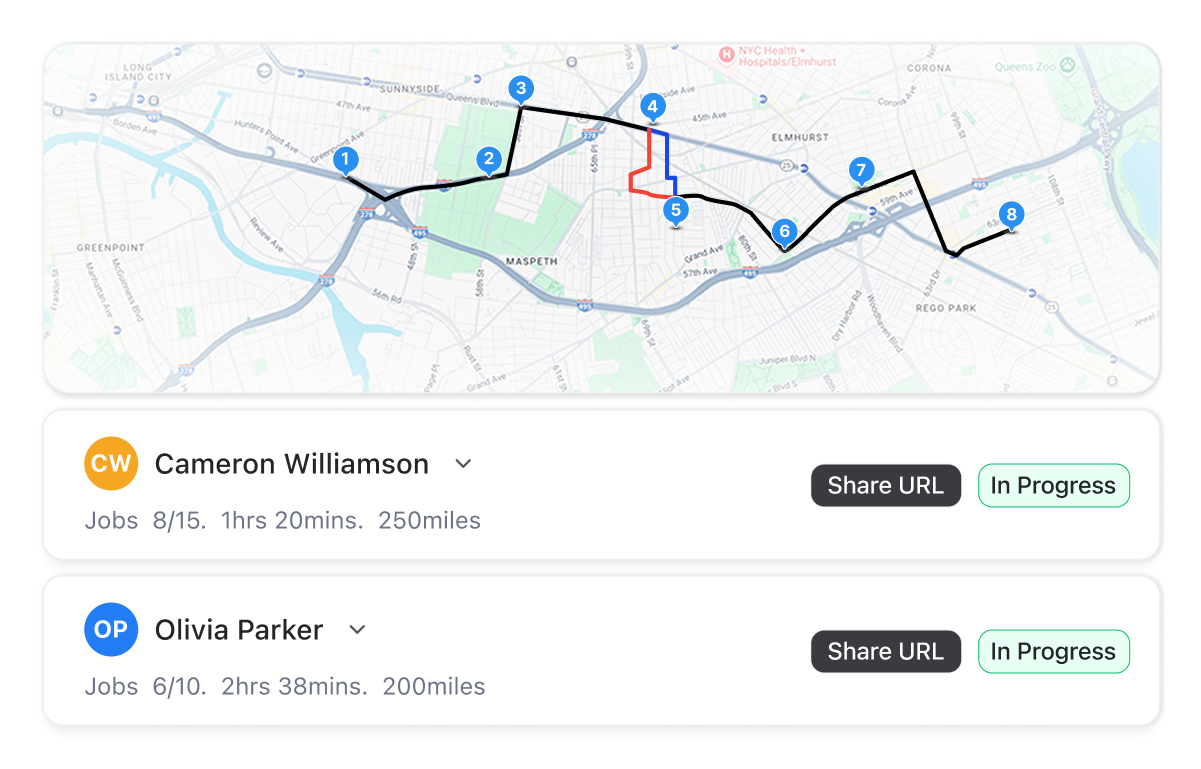Click Olivia Parker's In Progress status badge
1201x769 pixels.
pyautogui.click(x=1053, y=652)
